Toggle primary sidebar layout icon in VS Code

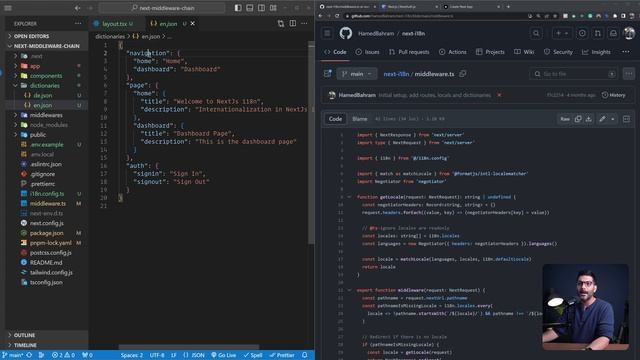tap(238, 8)
